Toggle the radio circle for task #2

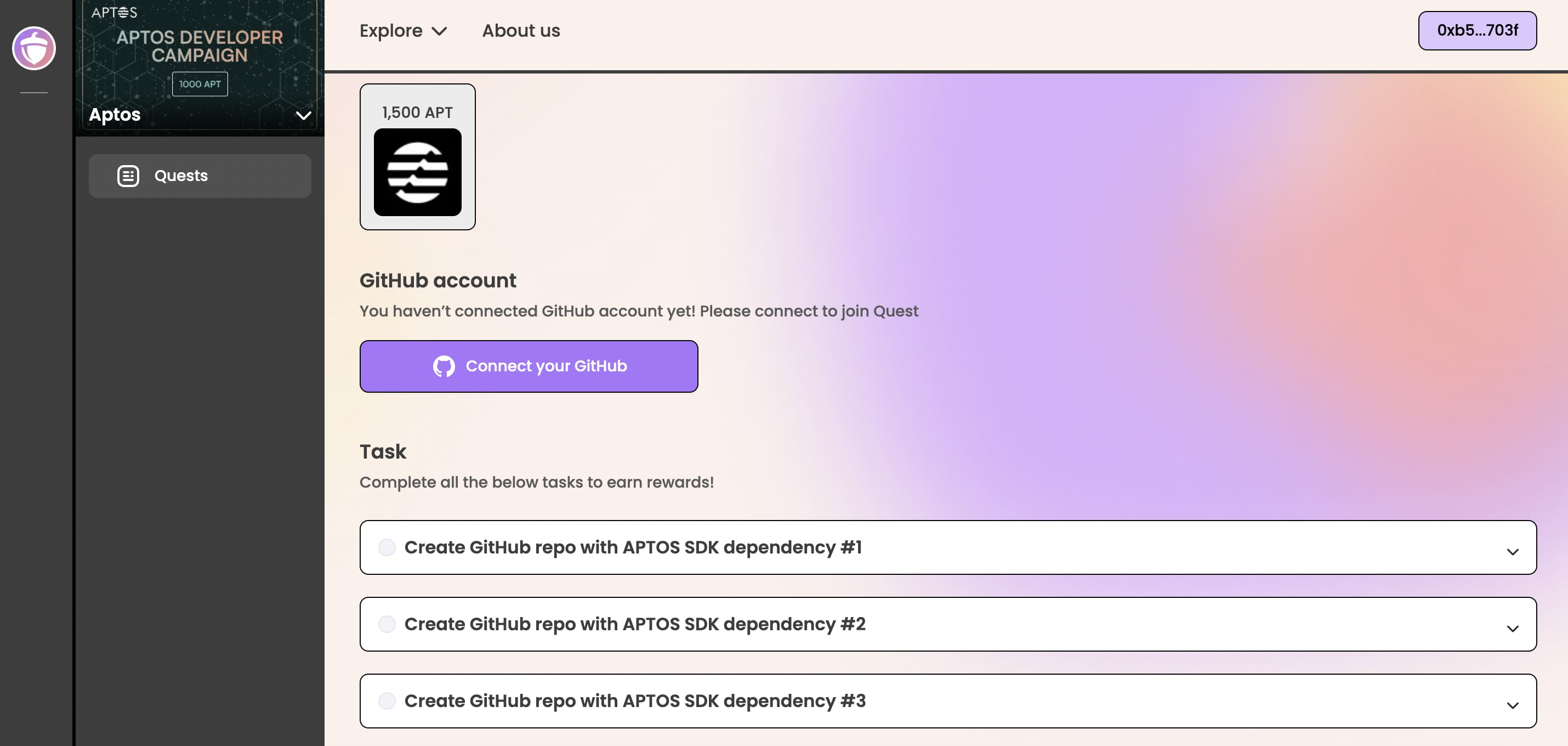click(x=387, y=624)
